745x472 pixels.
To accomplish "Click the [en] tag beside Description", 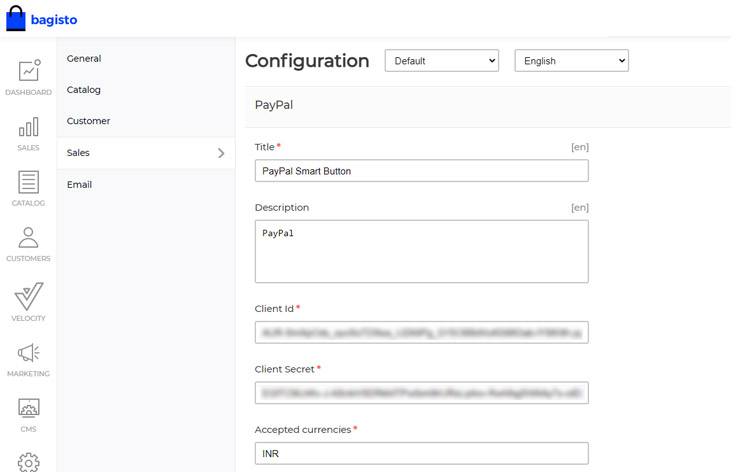I will (580, 208).
